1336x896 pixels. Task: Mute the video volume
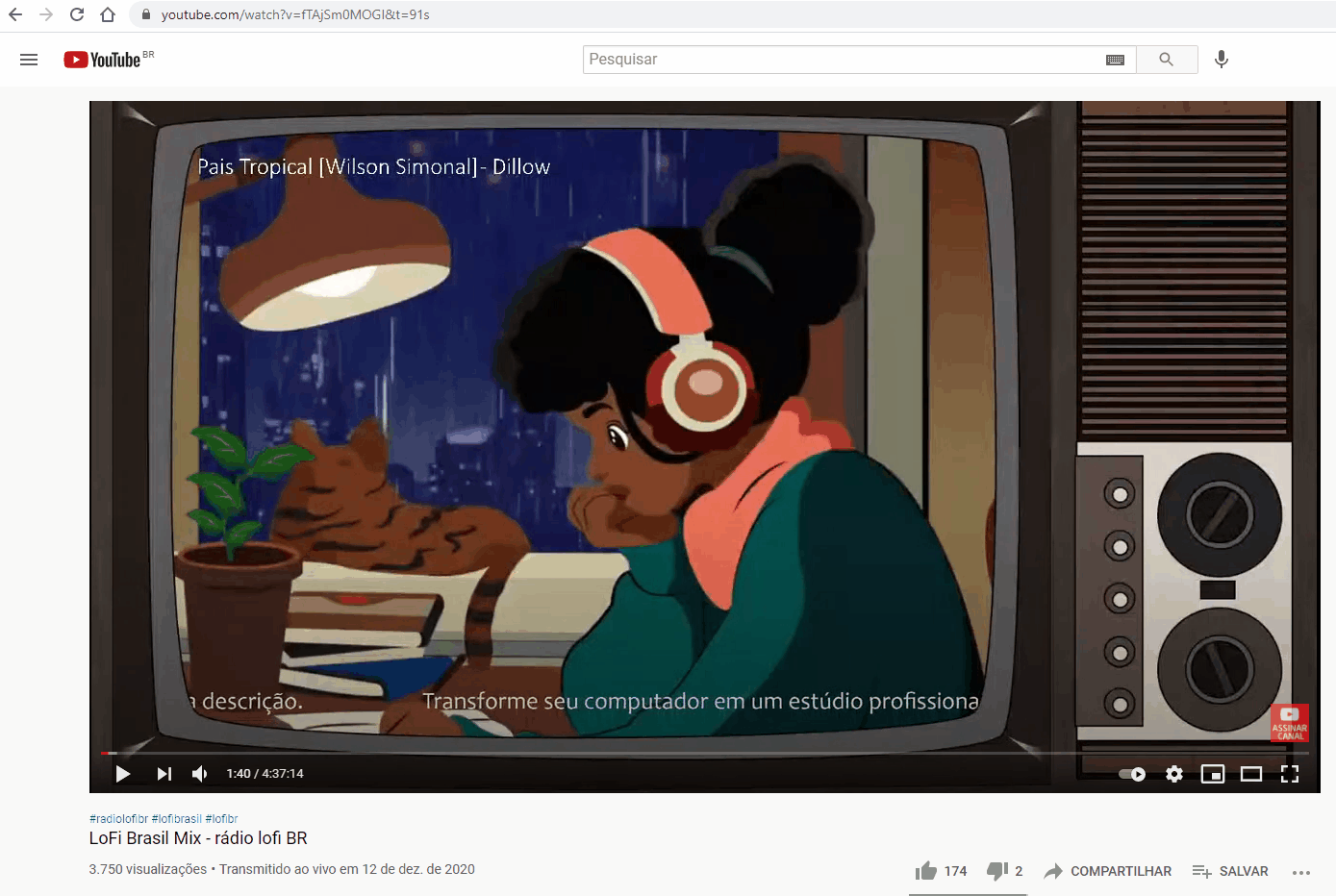click(x=200, y=774)
